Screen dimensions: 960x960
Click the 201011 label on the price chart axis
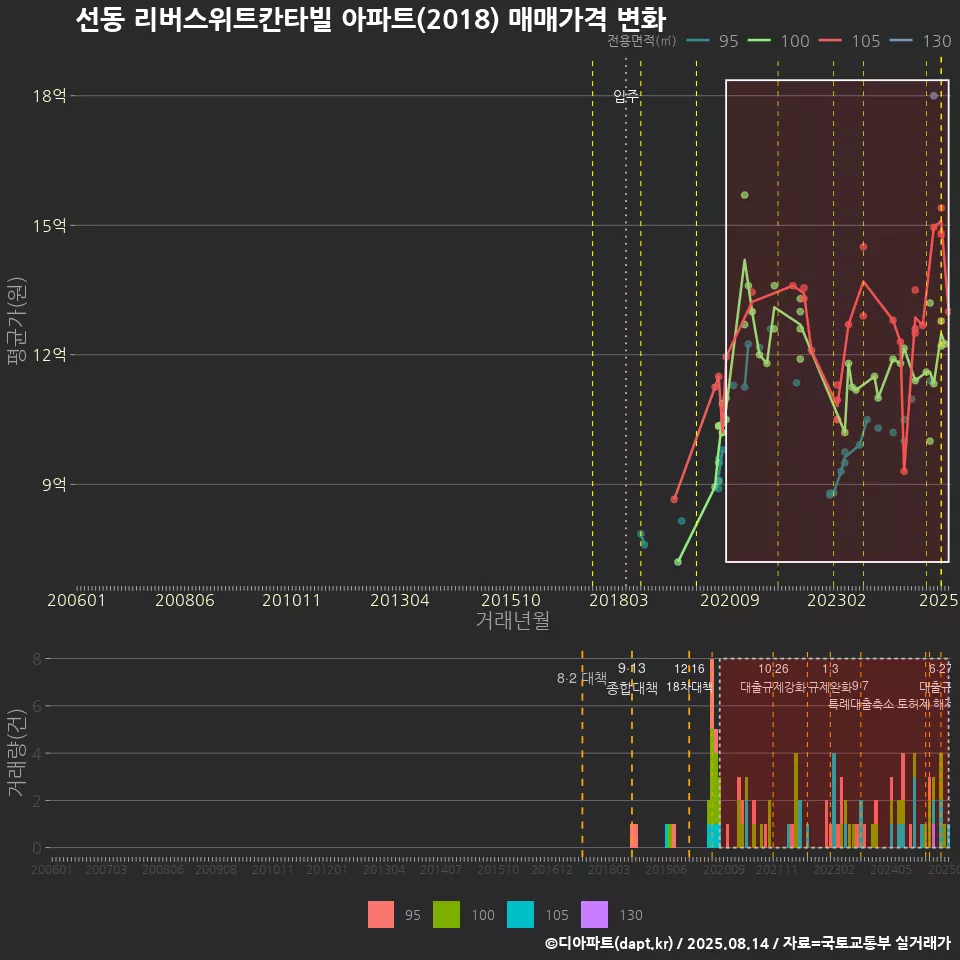point(291,600)
